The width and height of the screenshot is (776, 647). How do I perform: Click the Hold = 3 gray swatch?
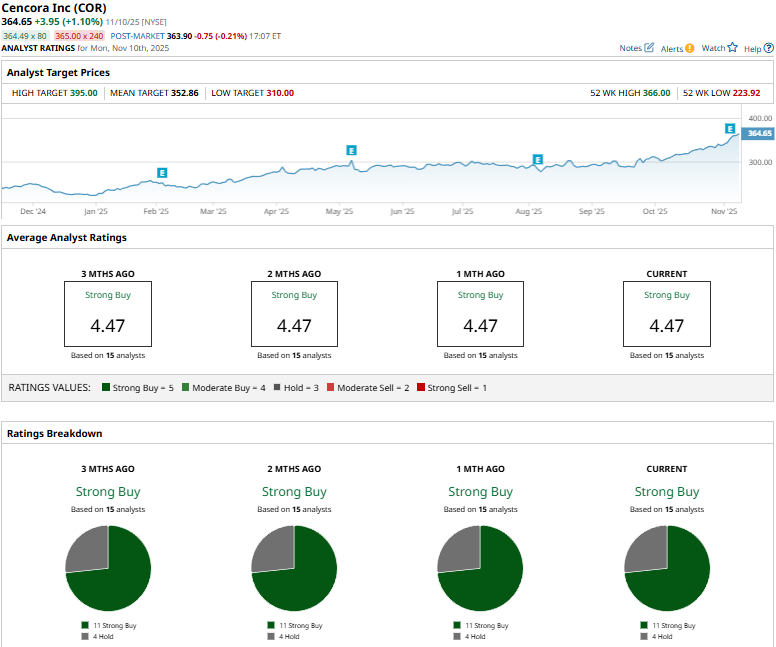coord(277,388)
